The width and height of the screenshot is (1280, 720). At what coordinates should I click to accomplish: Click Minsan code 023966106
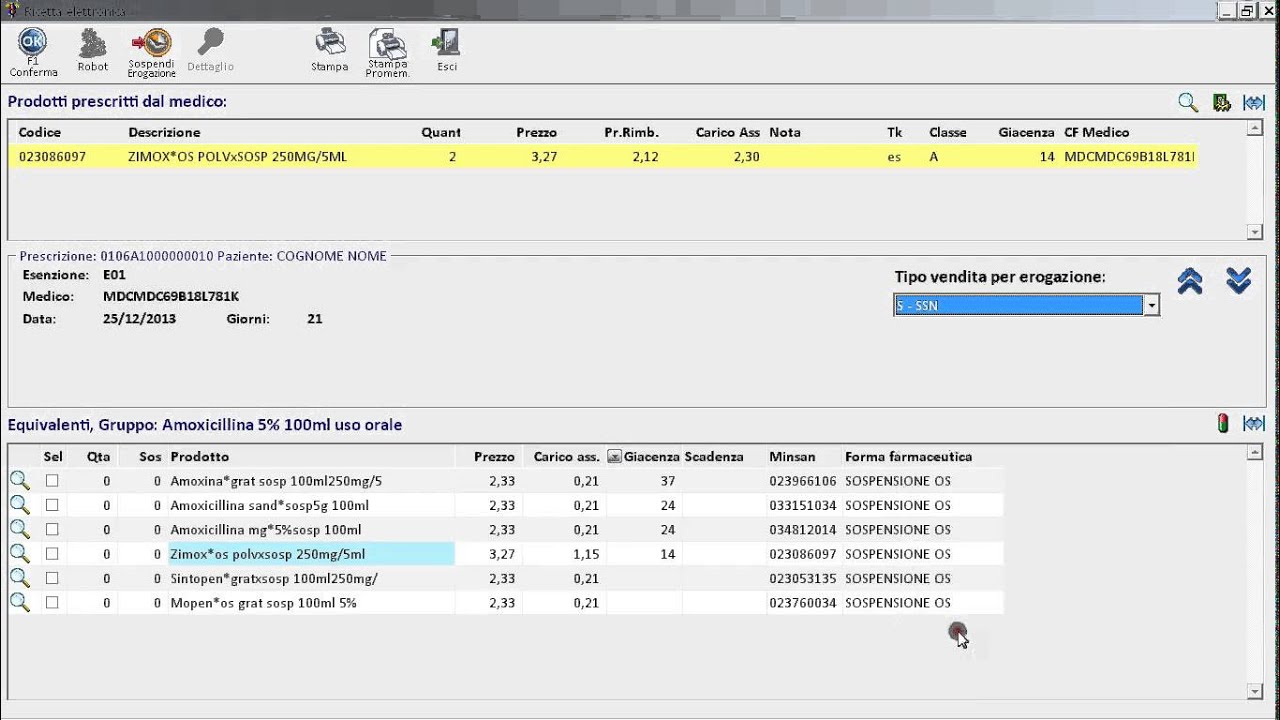pyautogui.click(x=802, y=481)
